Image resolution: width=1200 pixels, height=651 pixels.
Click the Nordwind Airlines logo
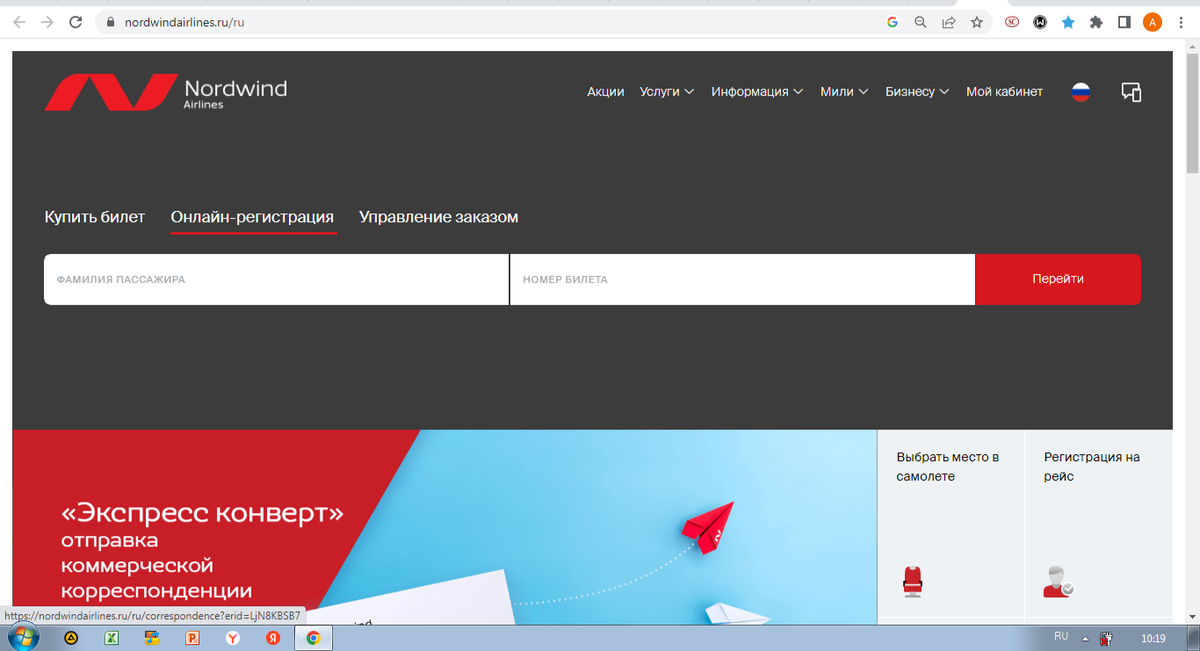pyautogui.click(x=165, y=92)
